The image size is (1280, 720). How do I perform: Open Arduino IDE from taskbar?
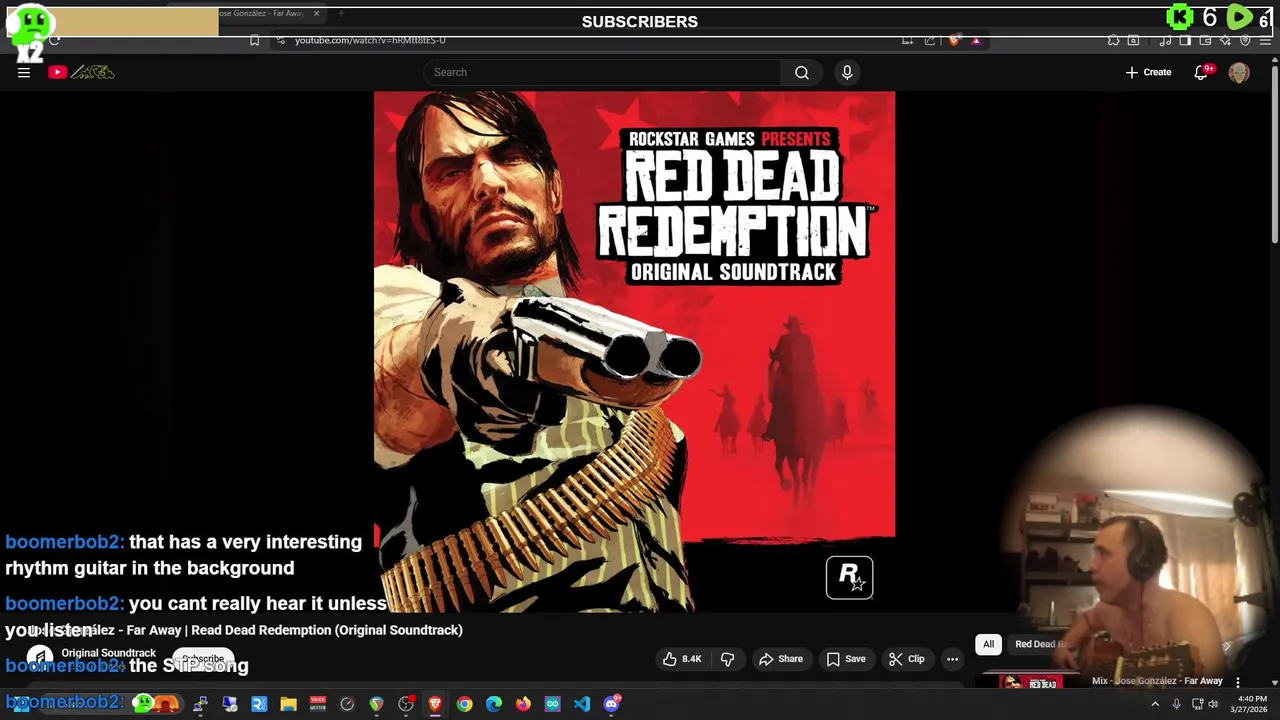coord(552,704)
